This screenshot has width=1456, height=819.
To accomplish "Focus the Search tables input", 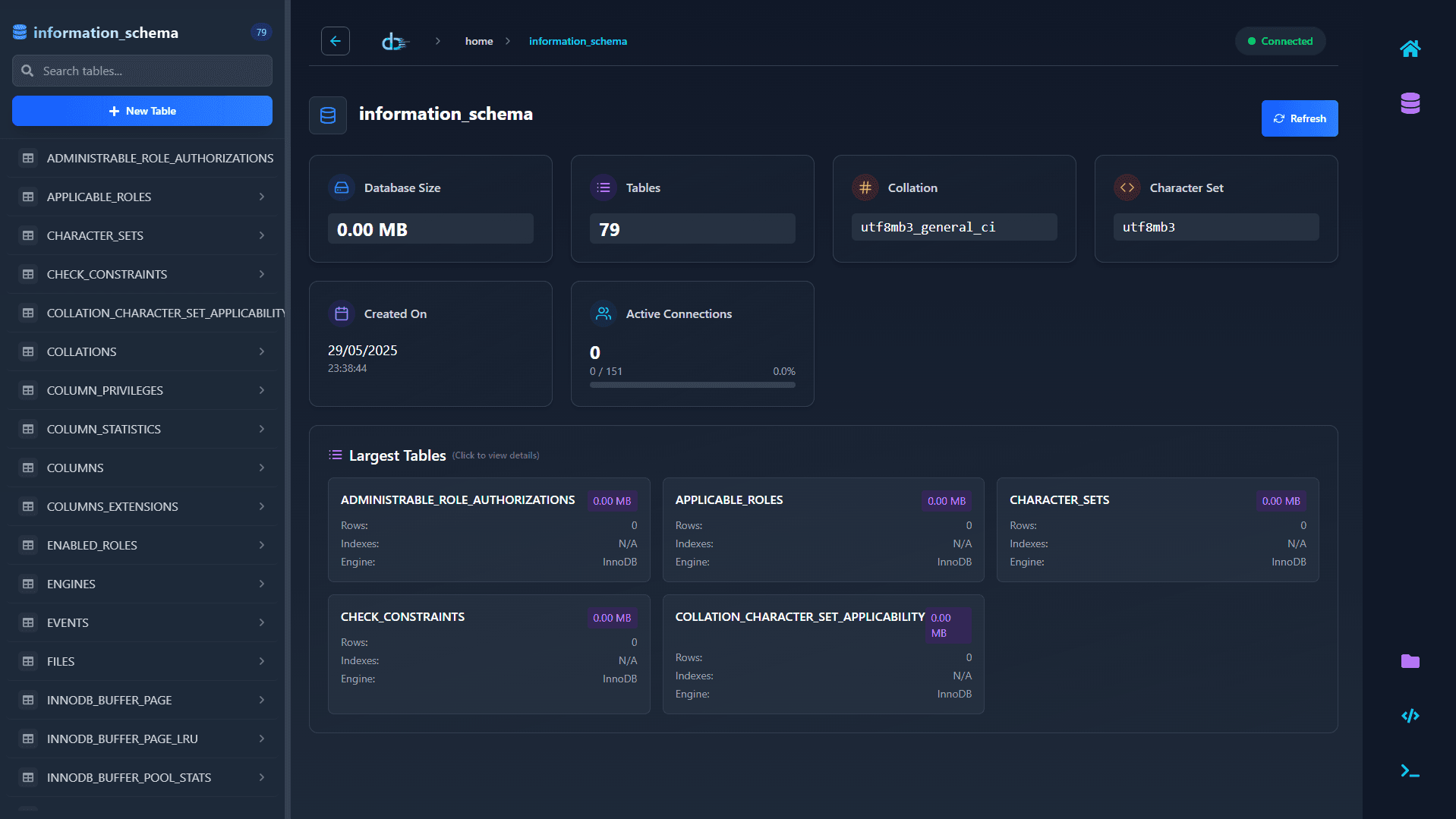I will pos(142,71).
